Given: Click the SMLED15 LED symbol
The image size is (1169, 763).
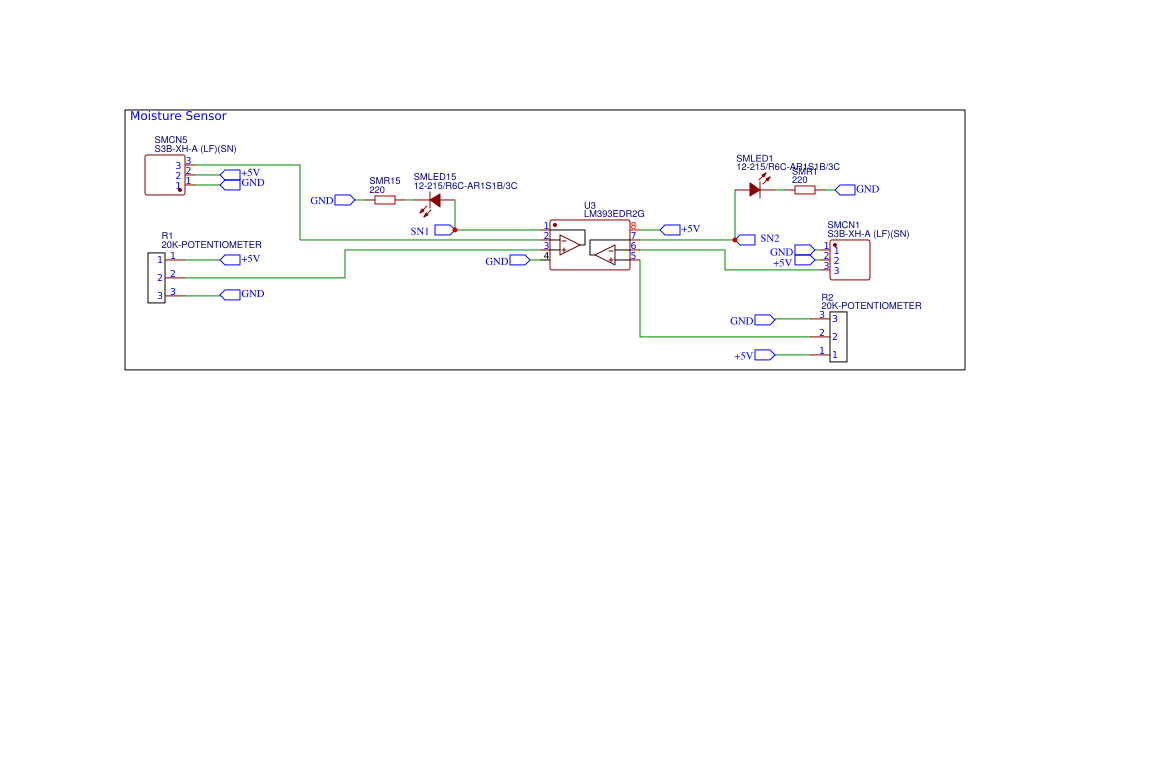Looking at the screenshot, I should click(432, 203).
